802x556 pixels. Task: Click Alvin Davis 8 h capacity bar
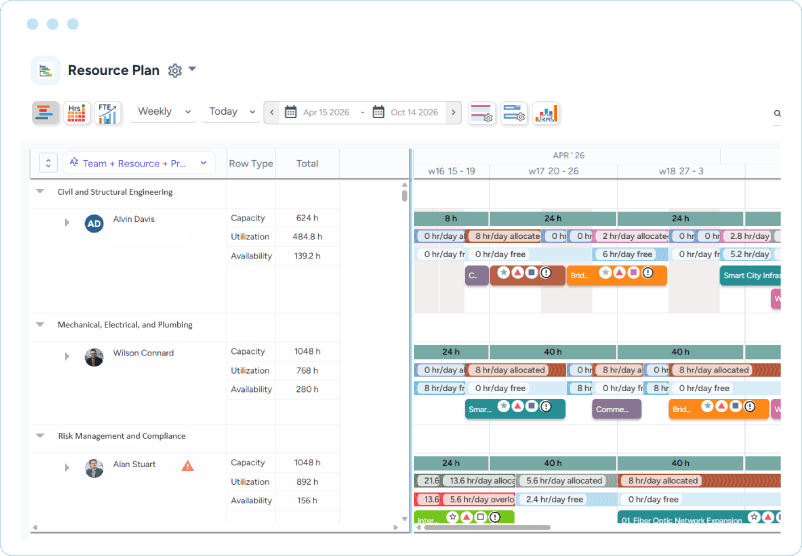pos(451,218)
